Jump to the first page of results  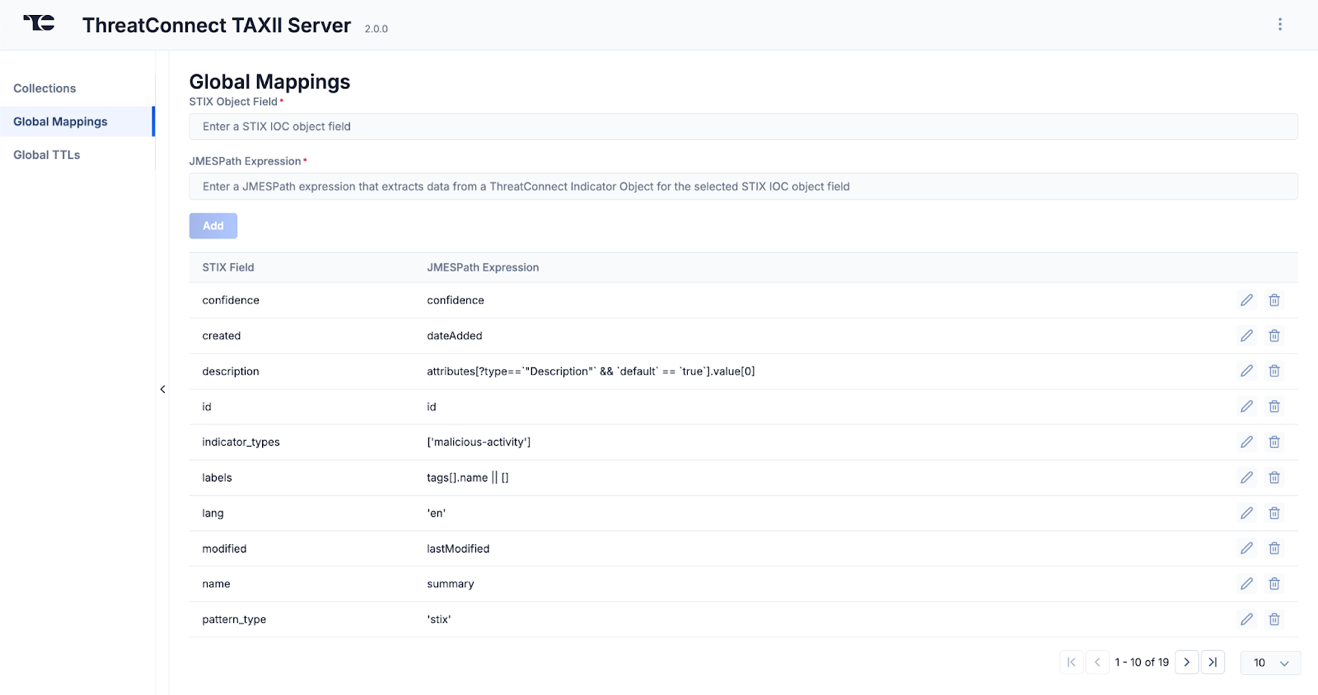[x=1071, y=662]
